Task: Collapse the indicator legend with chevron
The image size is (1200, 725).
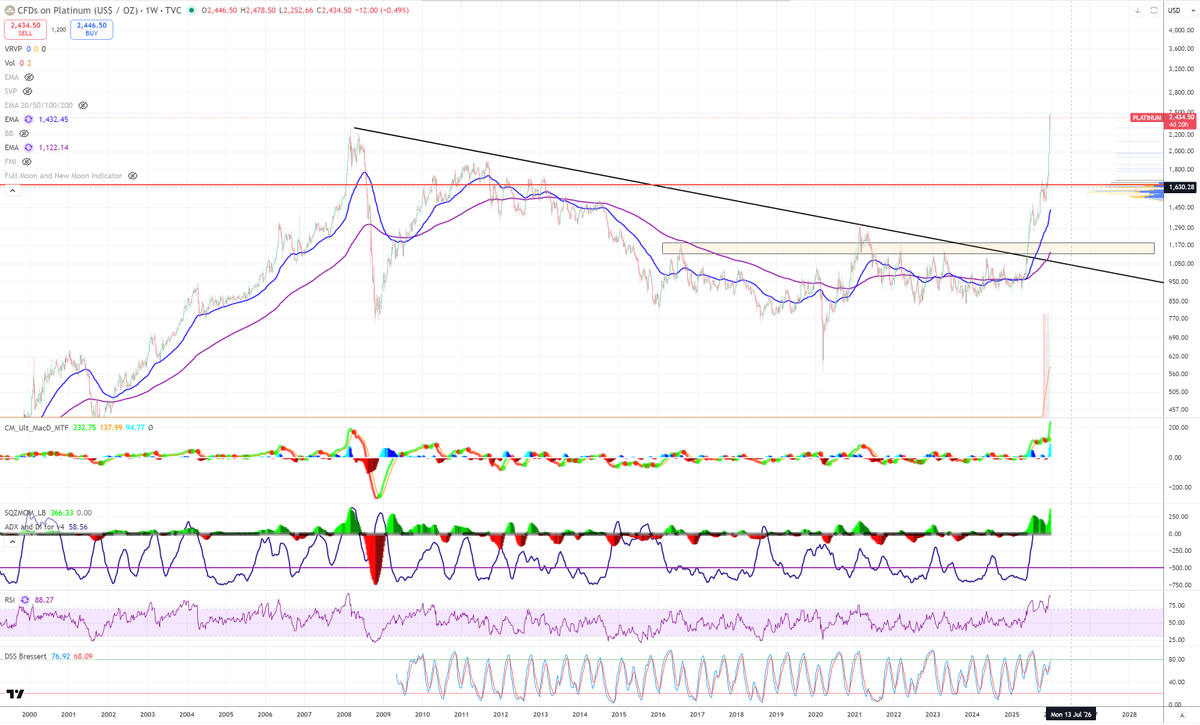Action: pyautogui.click(x=13, y=189)
